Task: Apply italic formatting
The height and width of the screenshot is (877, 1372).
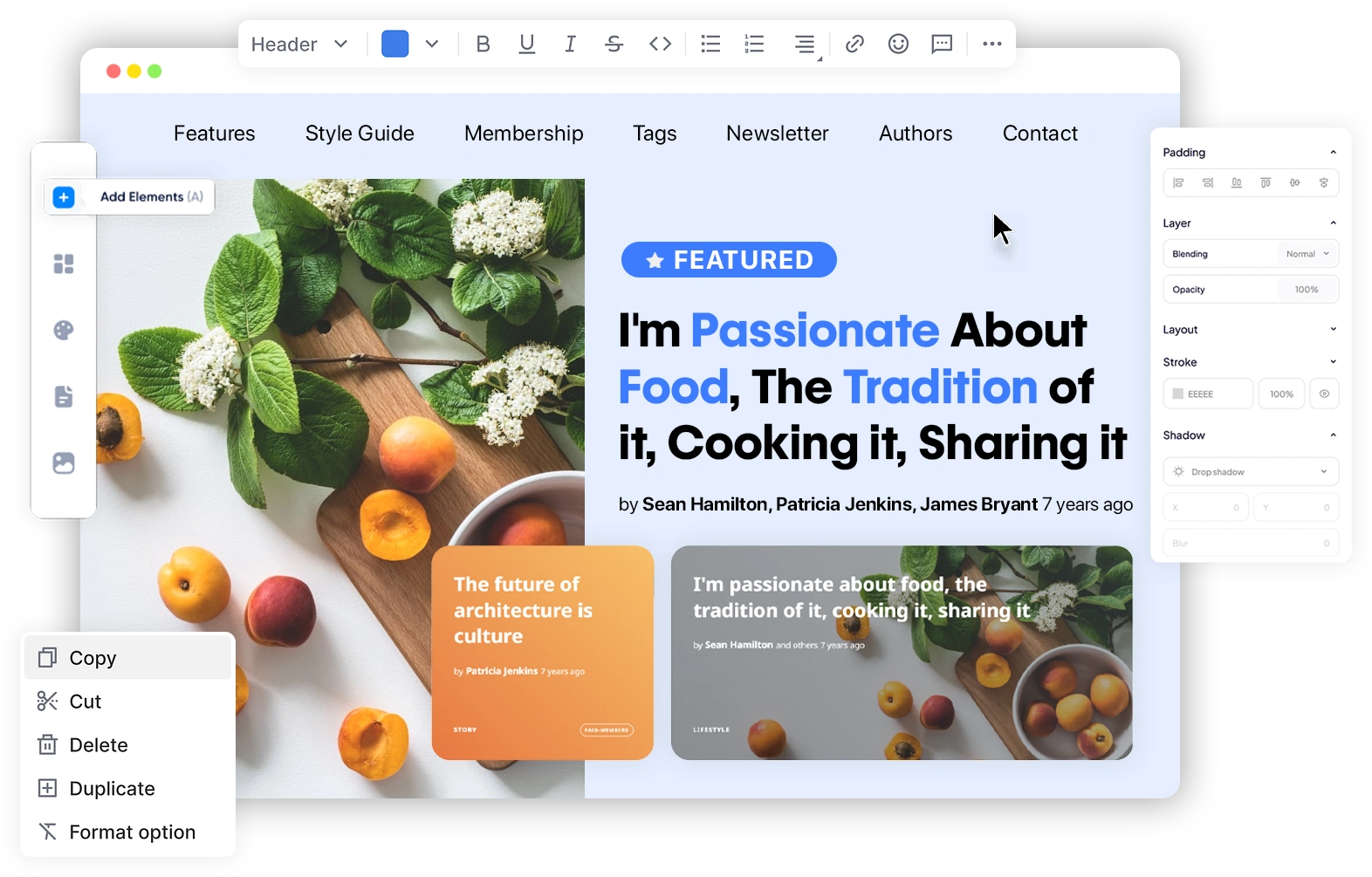Action: [x=570, y=44]
